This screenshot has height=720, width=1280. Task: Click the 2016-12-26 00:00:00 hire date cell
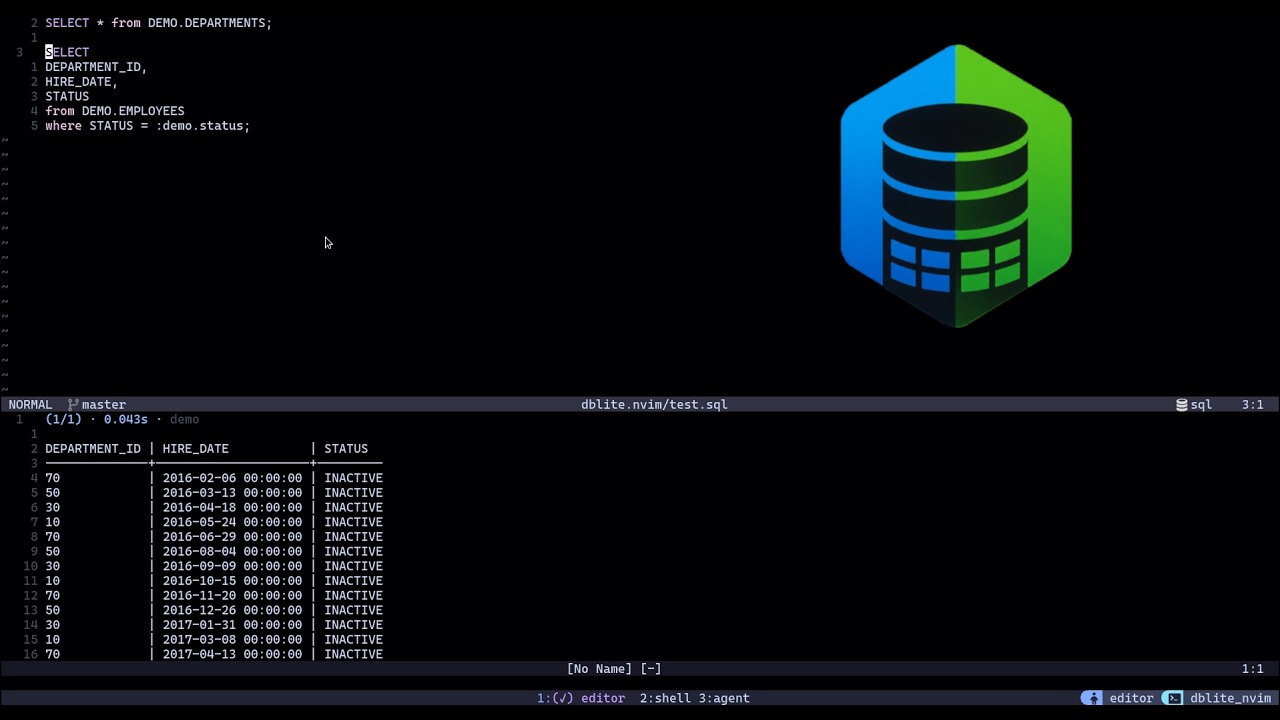(x=232, y=610)
